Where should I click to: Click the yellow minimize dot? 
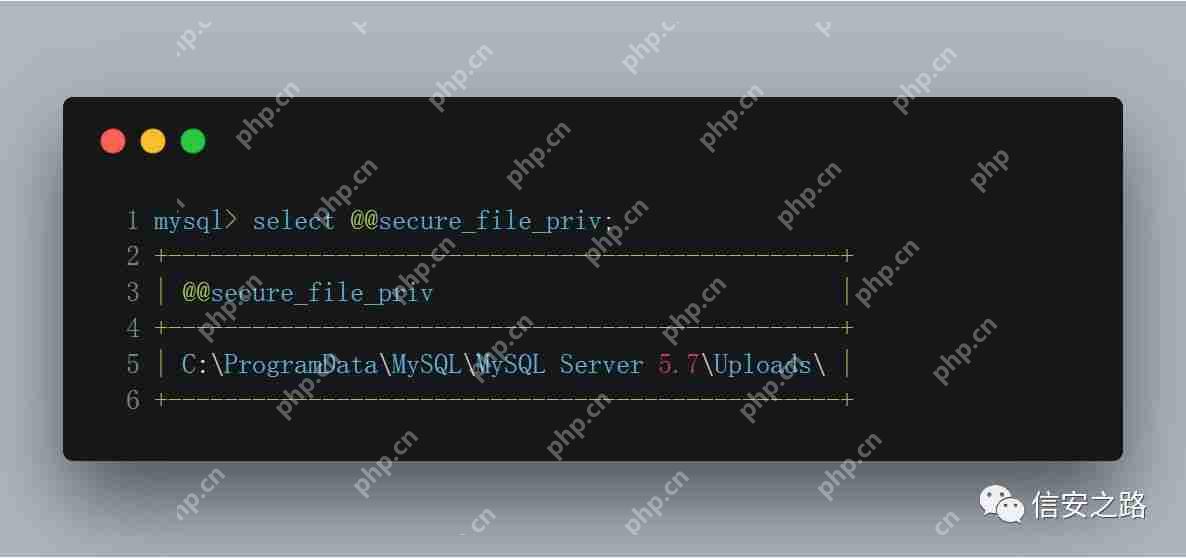click(x=153, y=141)
